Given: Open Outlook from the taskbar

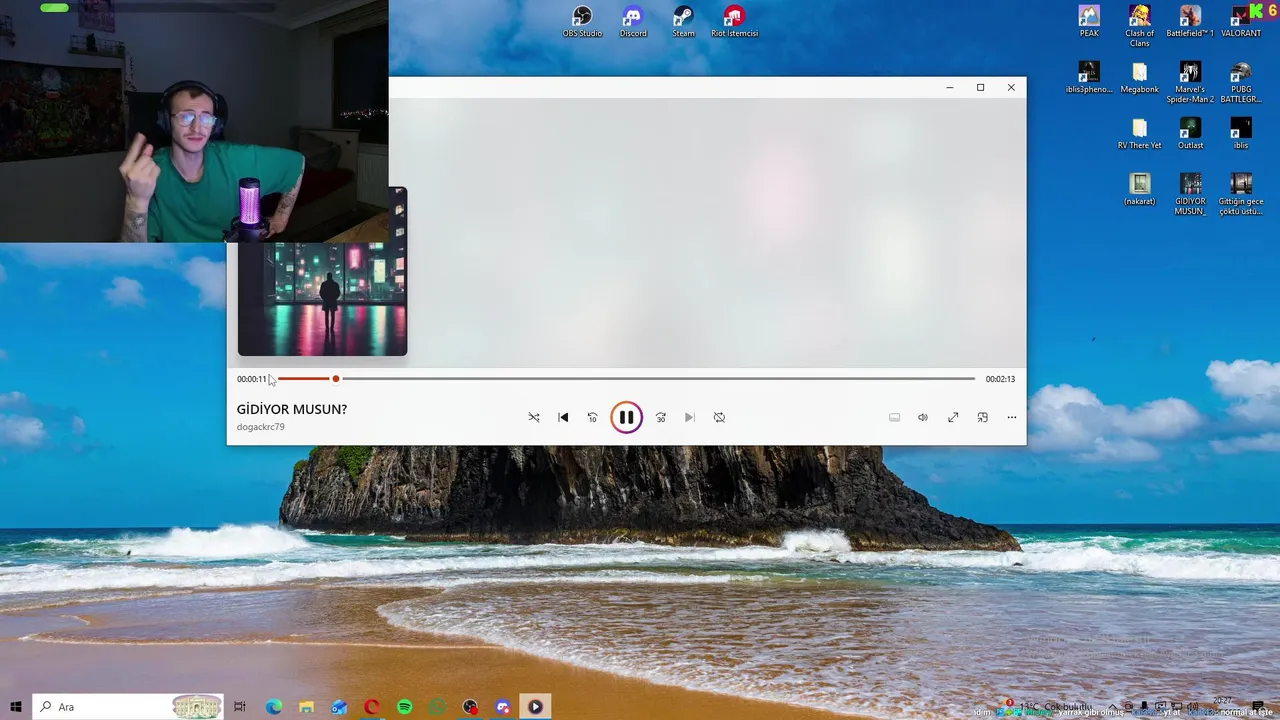Looking at the screenshot, I should [339, 707].
